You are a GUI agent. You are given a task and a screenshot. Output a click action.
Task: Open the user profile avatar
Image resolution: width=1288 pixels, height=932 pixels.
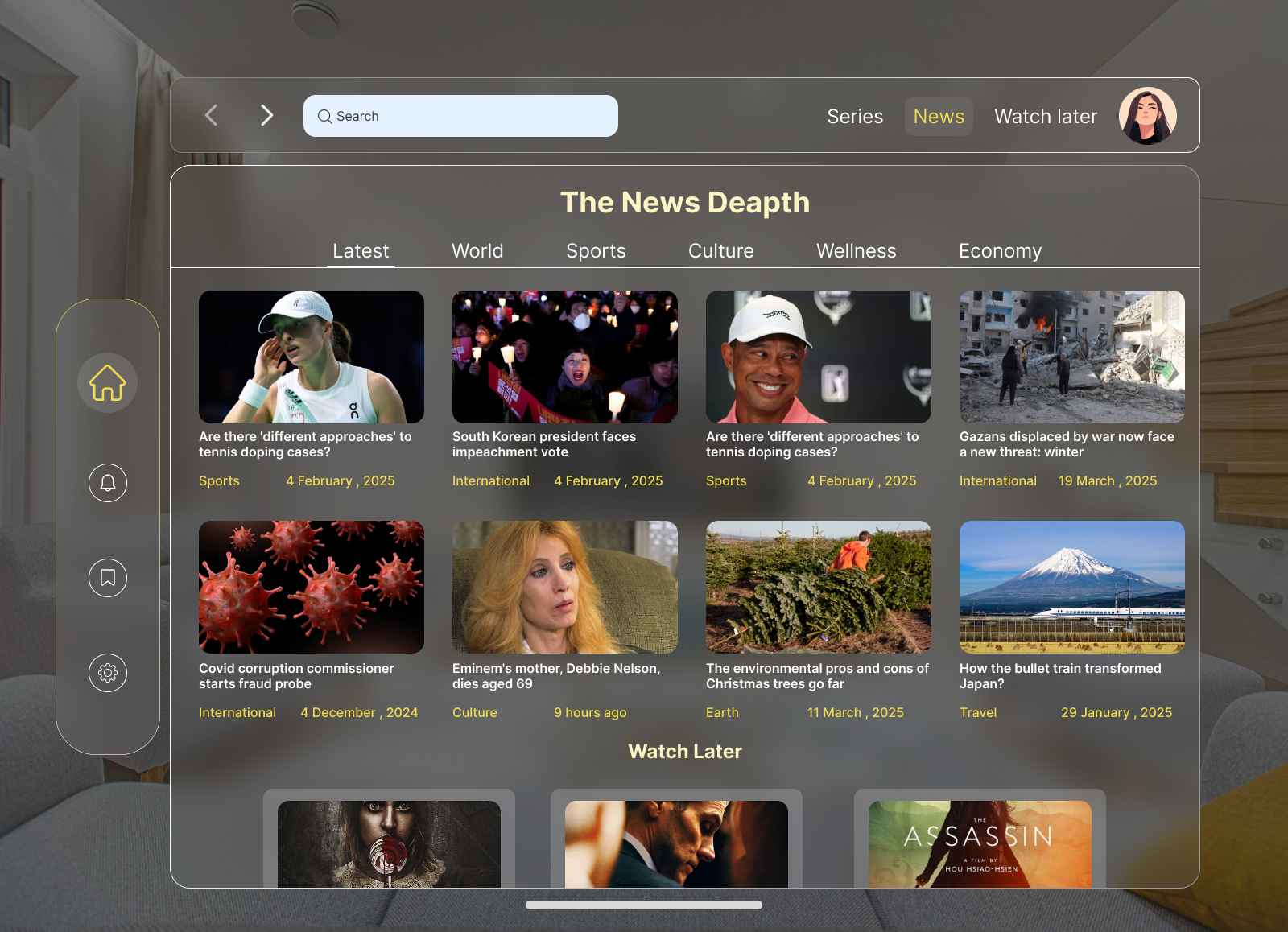pos(1147,116)
